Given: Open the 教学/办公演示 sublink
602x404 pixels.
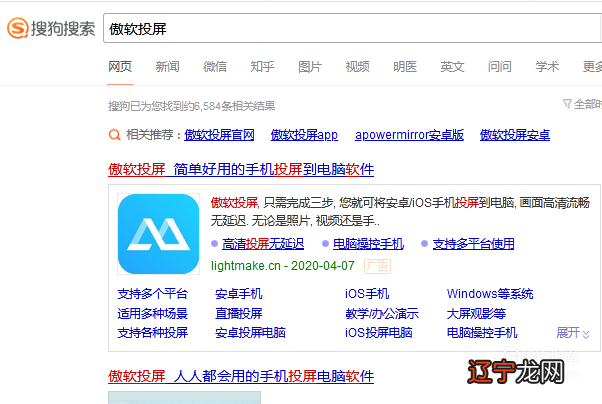Looking at the screenshot, I should click(382, 314).
